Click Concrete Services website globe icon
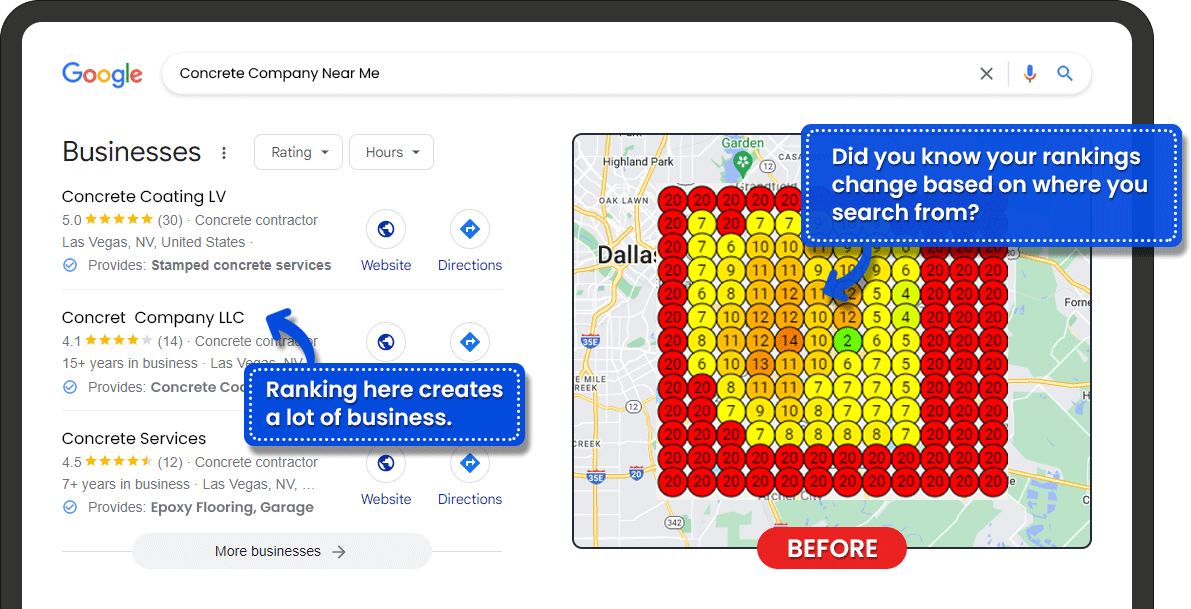 386,465
